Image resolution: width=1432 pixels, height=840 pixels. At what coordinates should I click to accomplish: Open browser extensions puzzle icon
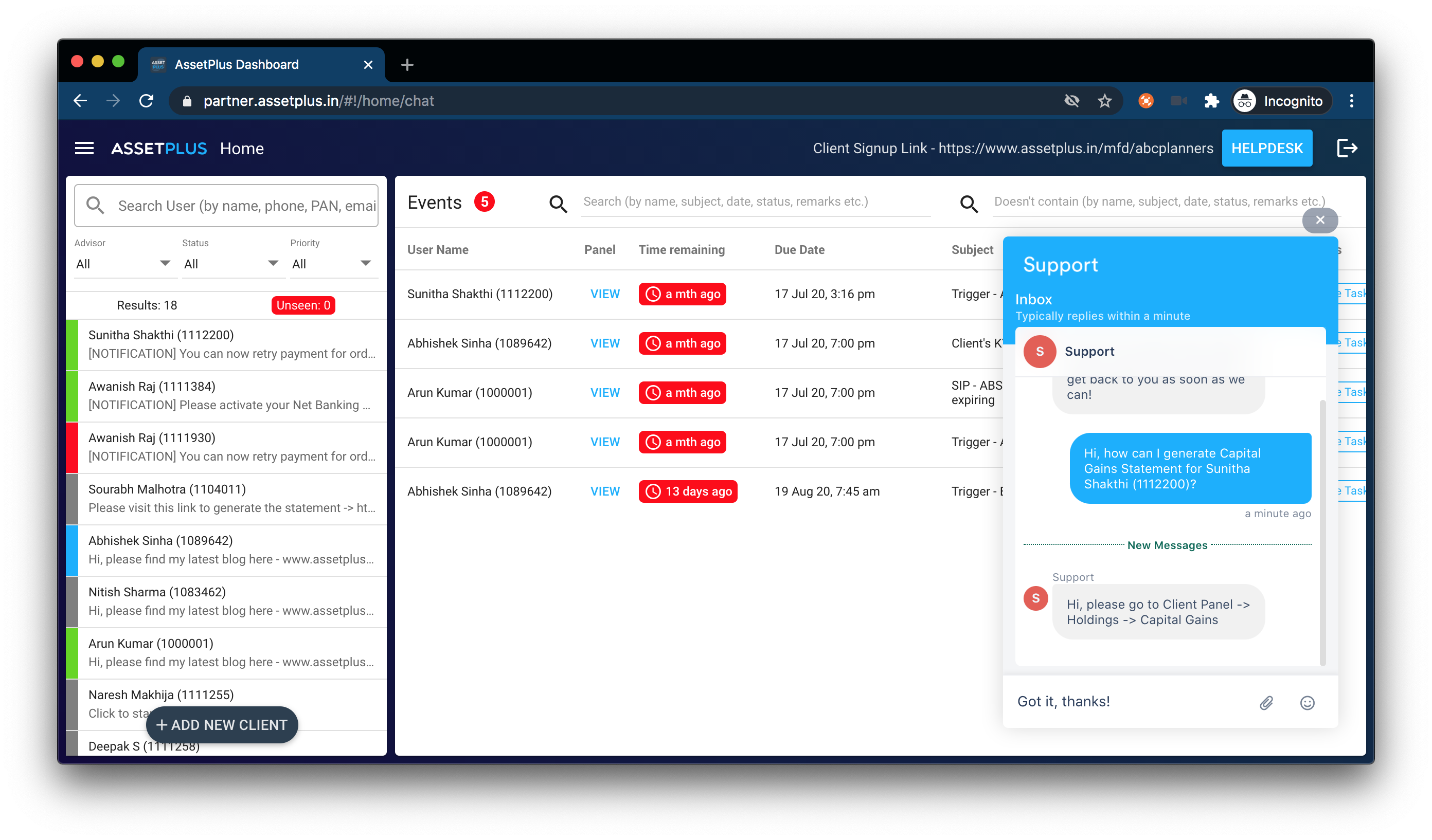coord(1211,101)
